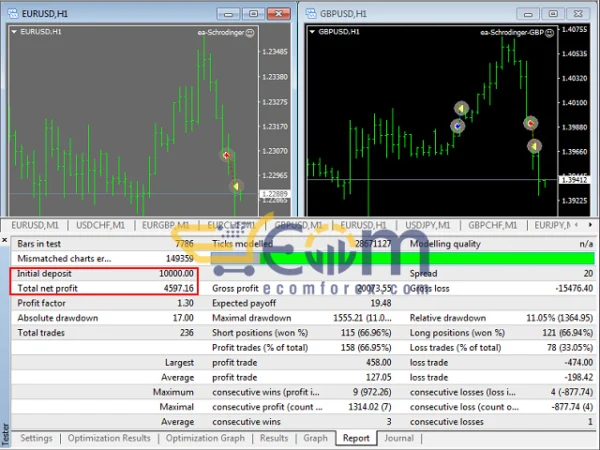Maximize the GBPUSD,H1 chart window
600x450 pixels.
click(x=553, y=14)
